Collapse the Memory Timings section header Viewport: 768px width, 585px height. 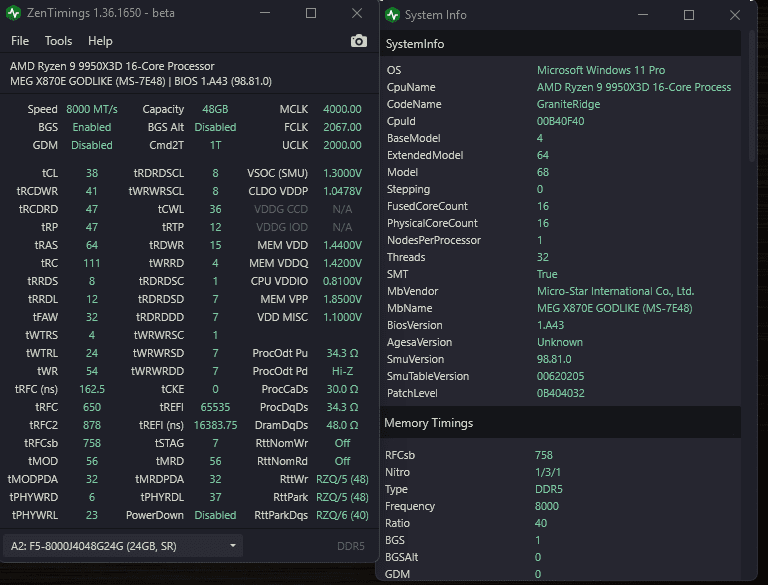click(x=429, y=423)
